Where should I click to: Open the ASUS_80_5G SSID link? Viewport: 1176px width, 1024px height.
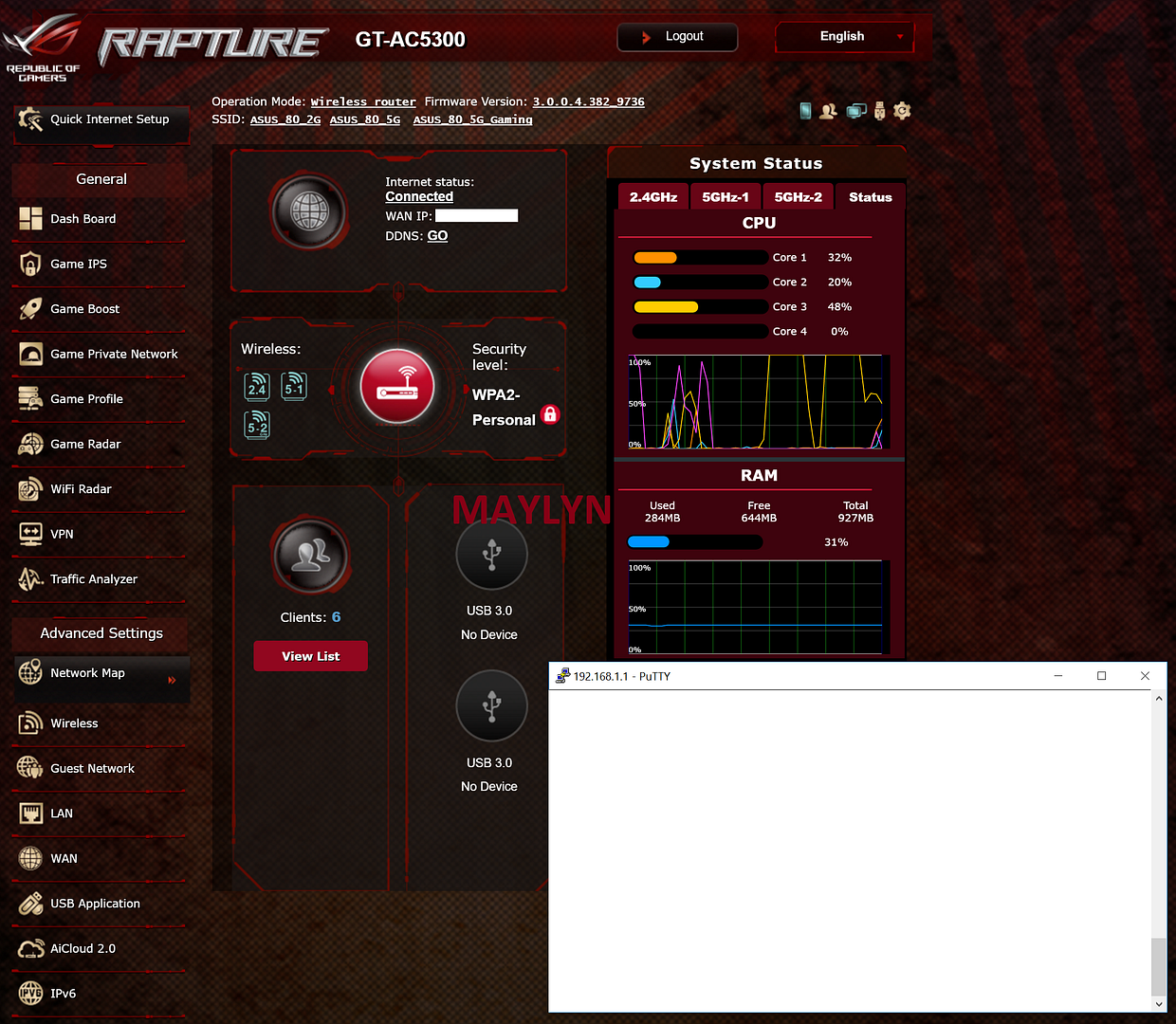[x=365, y=120]
